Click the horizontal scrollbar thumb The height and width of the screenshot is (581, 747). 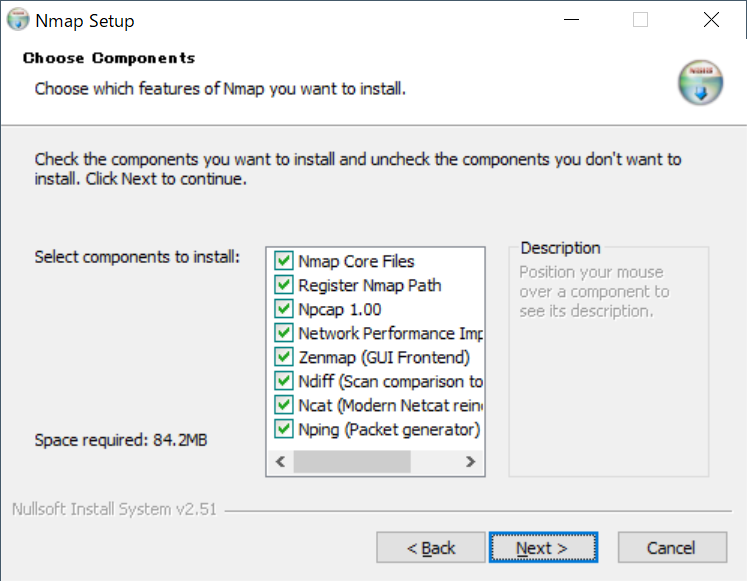click(351, 462)
